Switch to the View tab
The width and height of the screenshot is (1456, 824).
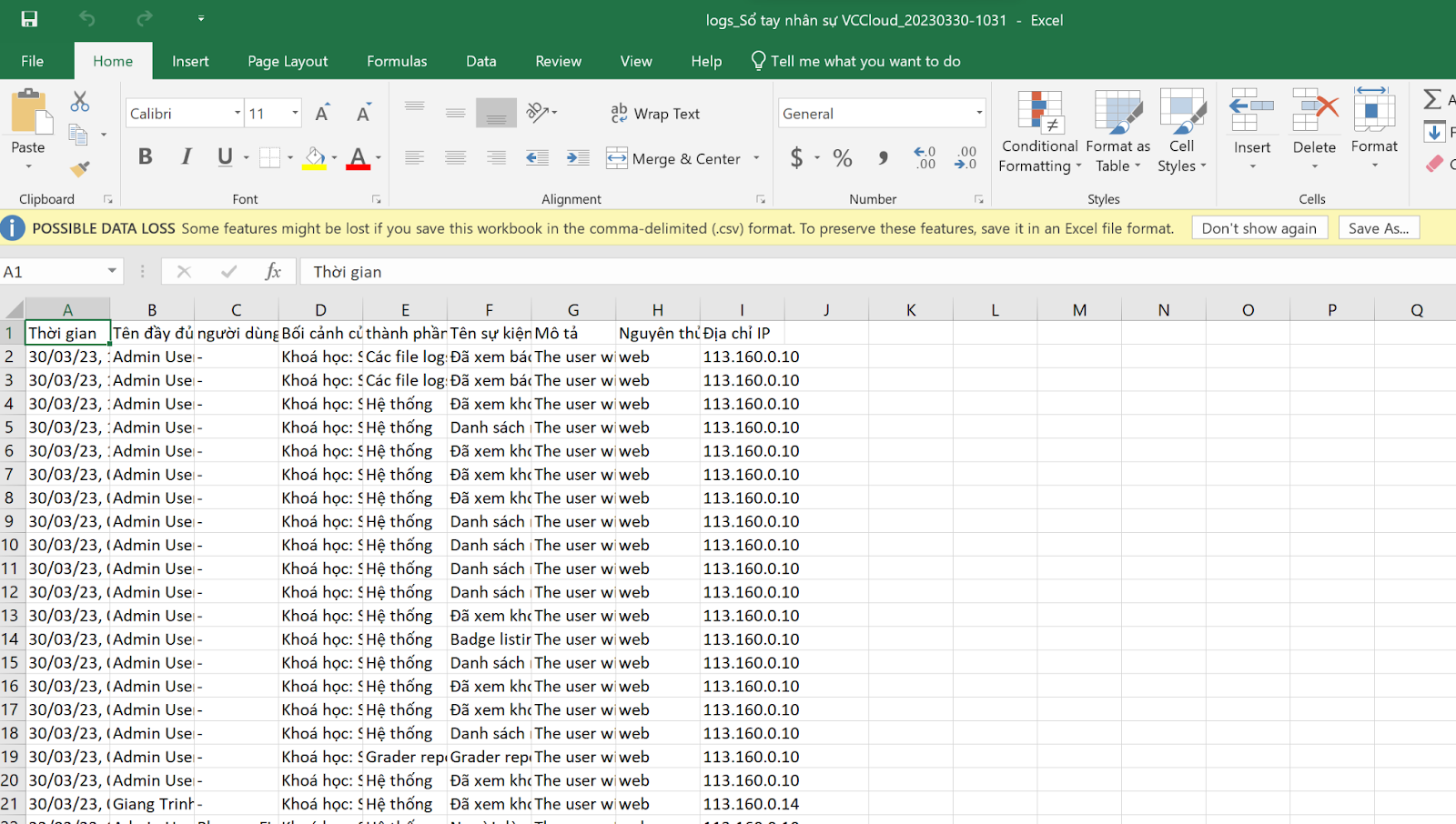click(x=636, y=61)
